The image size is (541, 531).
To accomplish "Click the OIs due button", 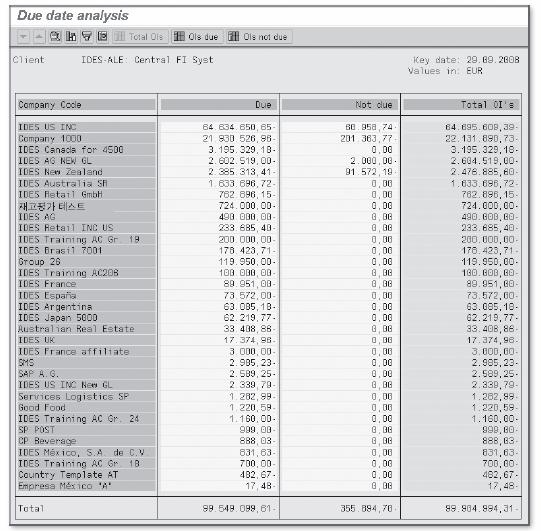I will click(x=196, y=37).
